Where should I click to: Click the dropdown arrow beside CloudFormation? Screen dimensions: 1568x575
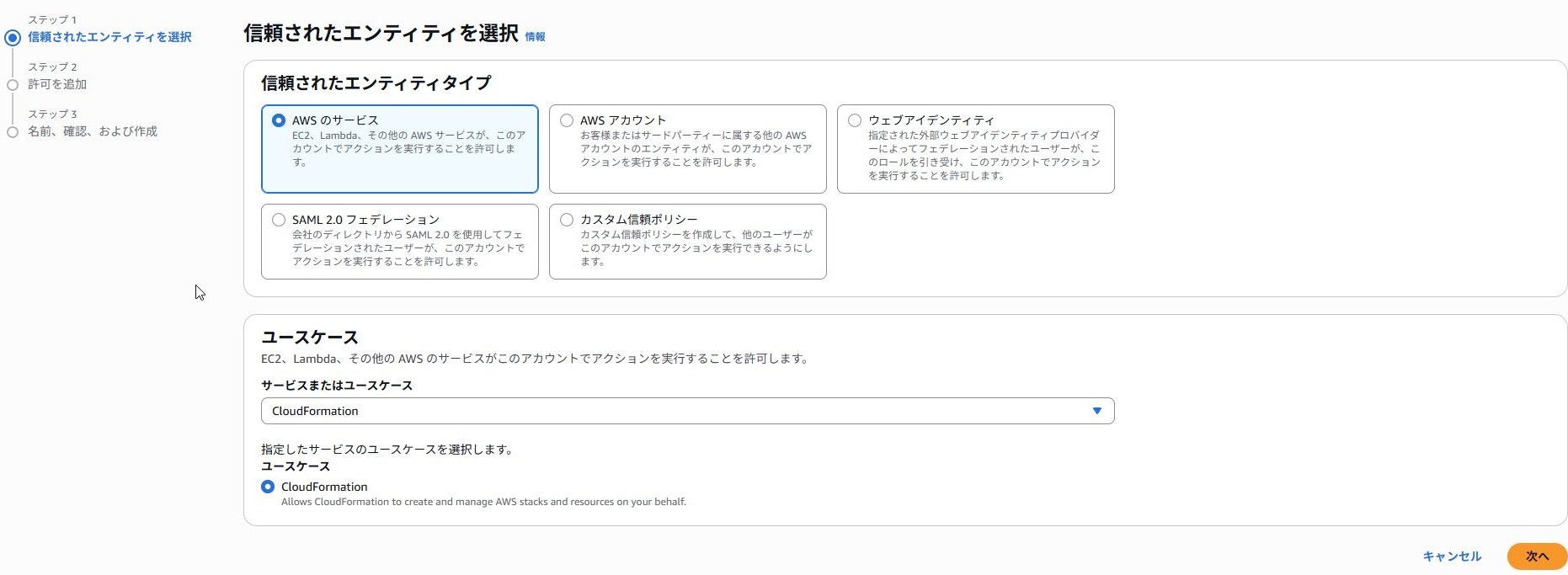pos(1097,411)
